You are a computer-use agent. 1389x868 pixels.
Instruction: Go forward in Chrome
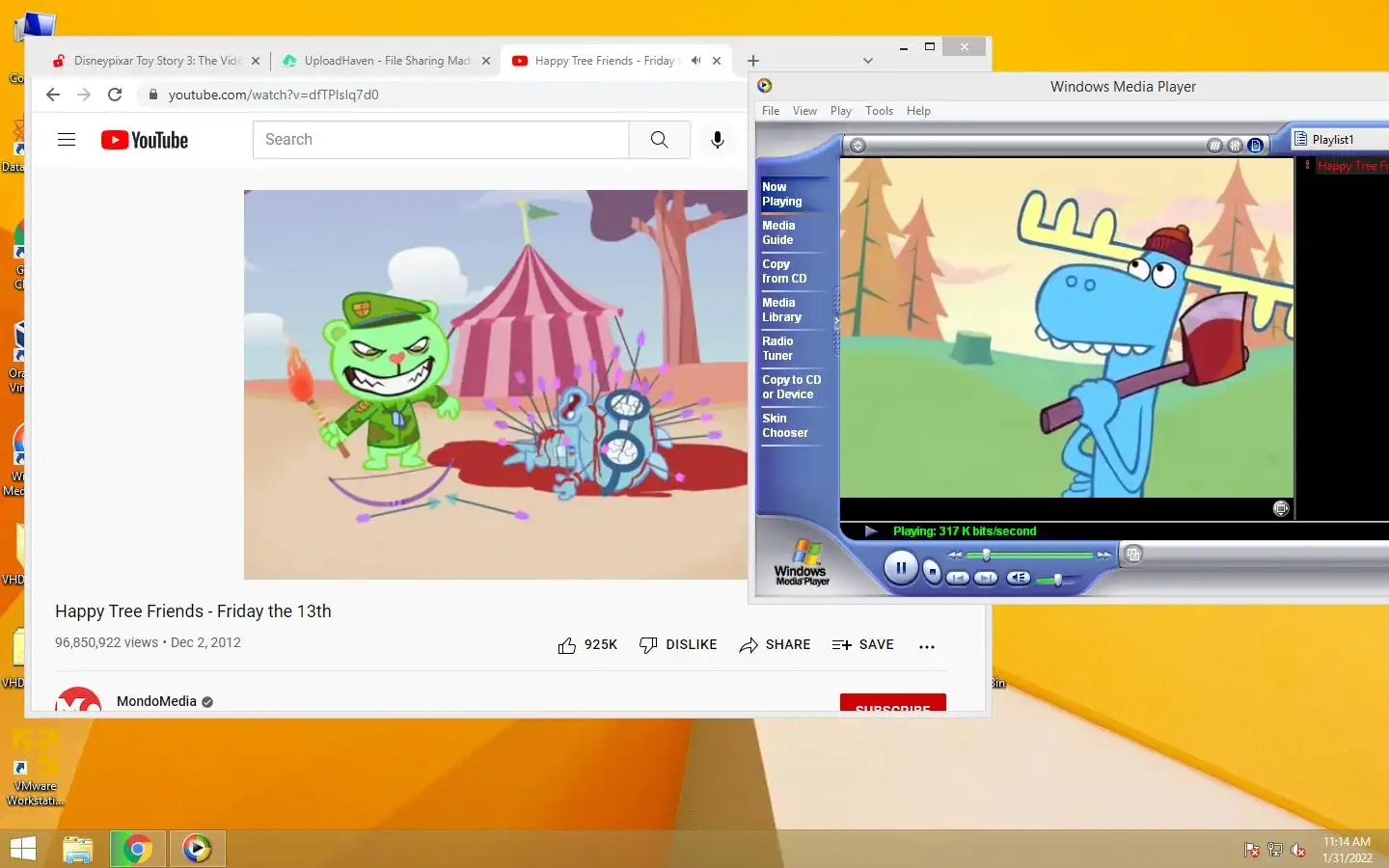pos(84,95)
